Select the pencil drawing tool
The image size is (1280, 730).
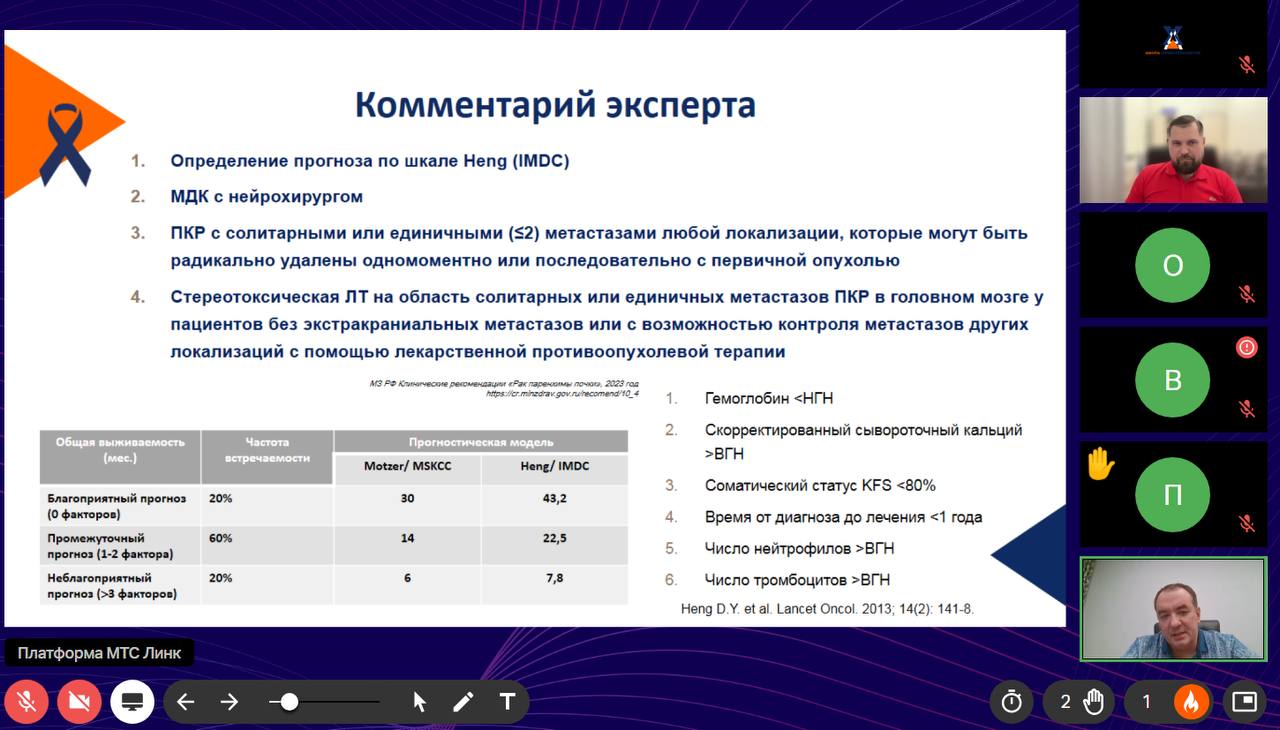click(463, 702)
